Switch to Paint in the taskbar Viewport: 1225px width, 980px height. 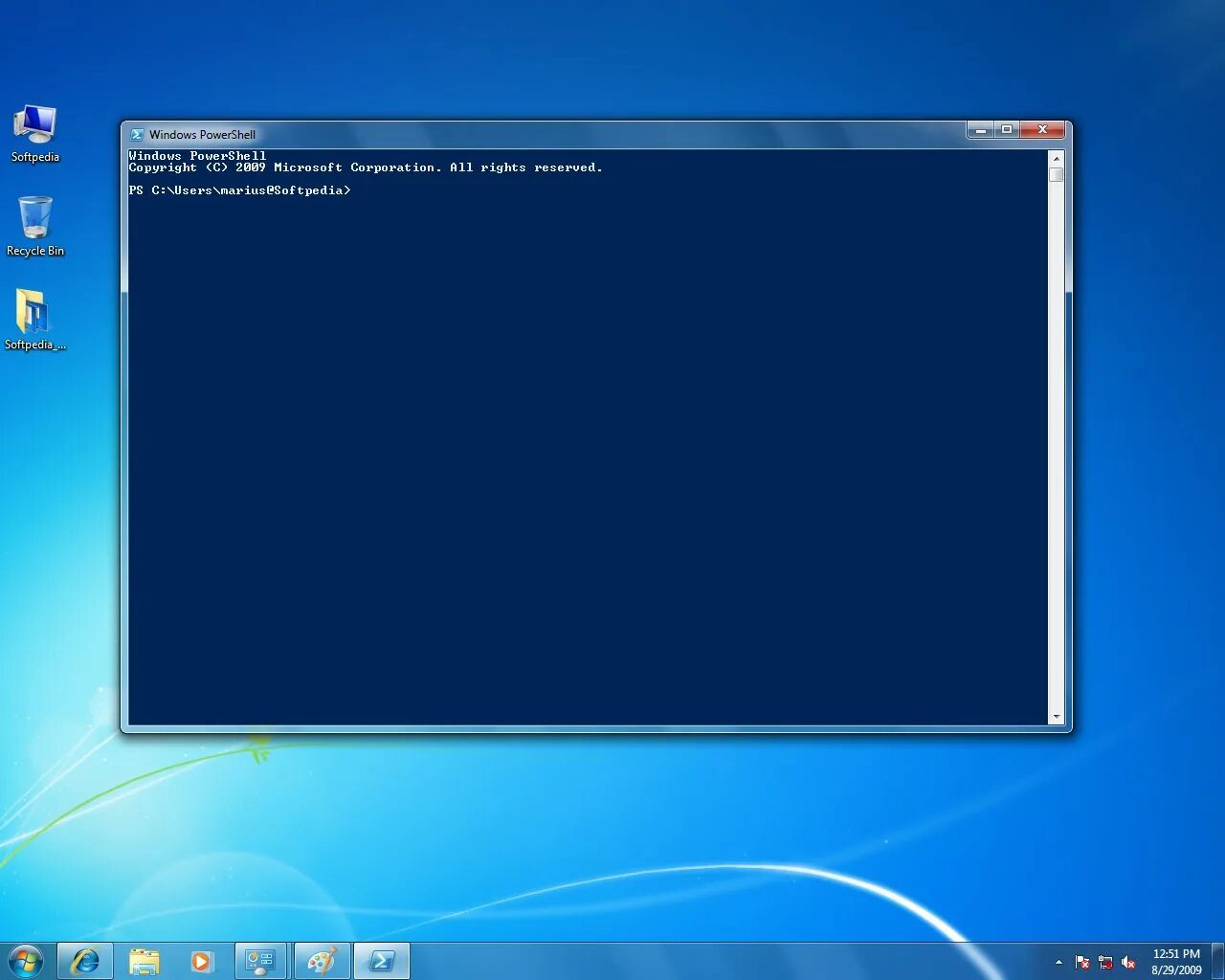click(x=322, y=961)
